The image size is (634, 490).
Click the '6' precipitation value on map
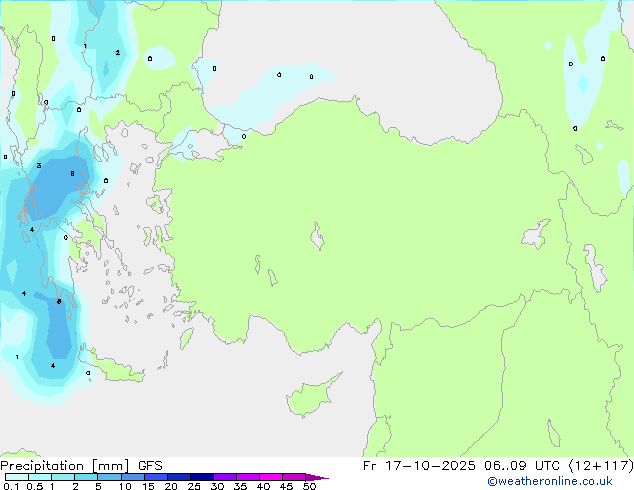click(x=59, y=302)
